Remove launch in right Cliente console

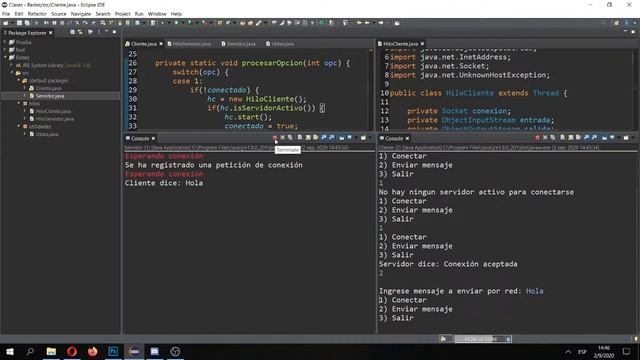tap(545, 138)
